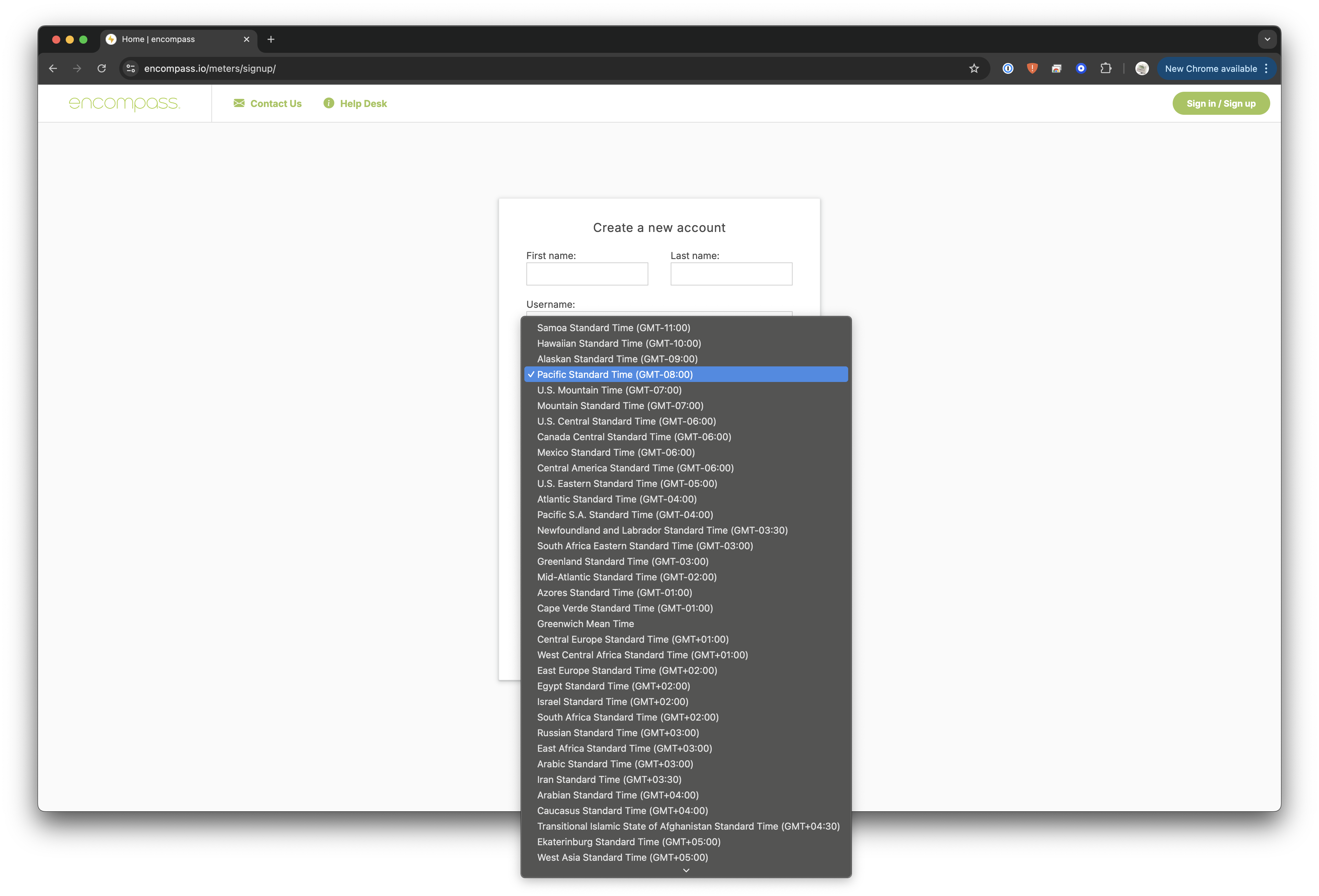Open the 1Password extension icon

tap(1008, 69)
